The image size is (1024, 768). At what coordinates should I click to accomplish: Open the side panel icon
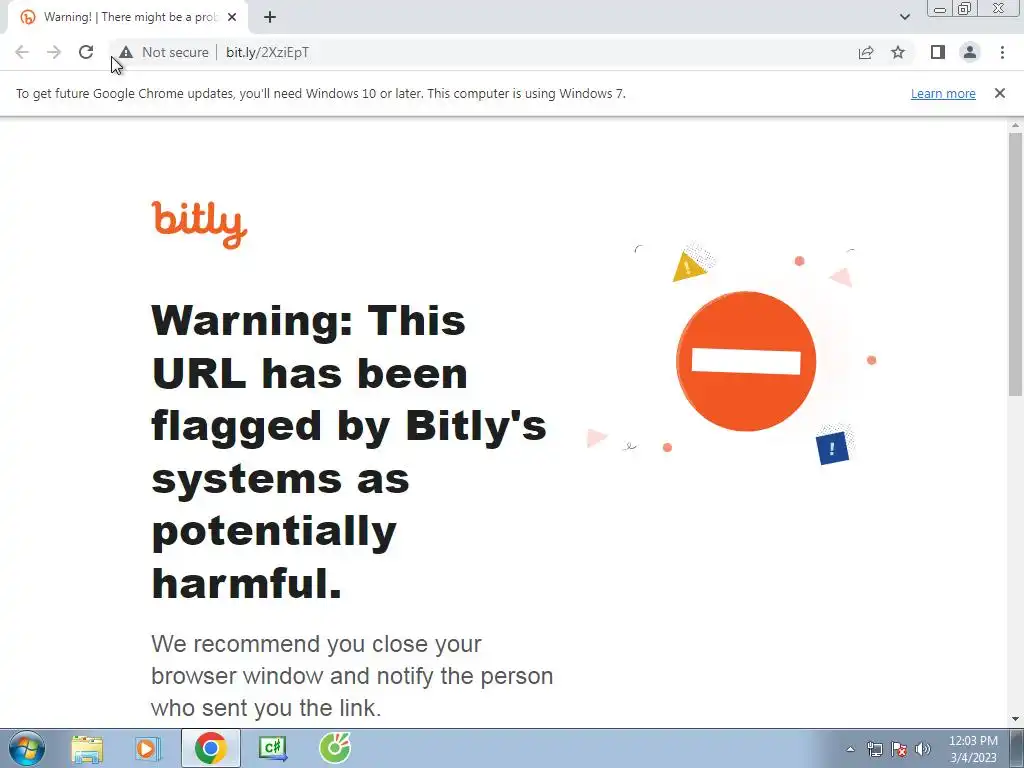(938, 52)
